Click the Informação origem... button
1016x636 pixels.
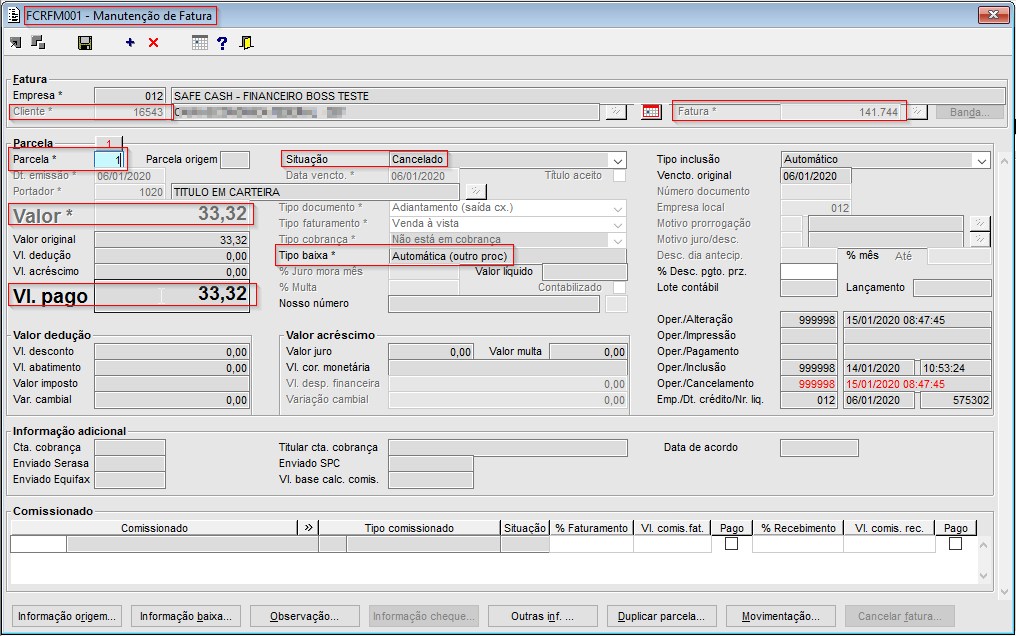click(68, 616)
